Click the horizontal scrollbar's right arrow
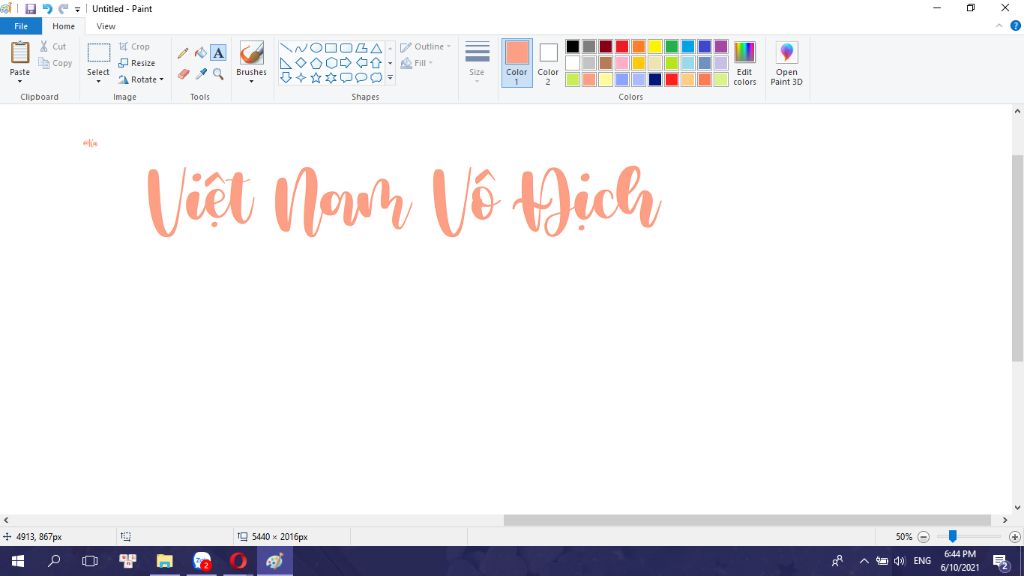This screenshot has height=576, width=1024. pos(1004,520)
